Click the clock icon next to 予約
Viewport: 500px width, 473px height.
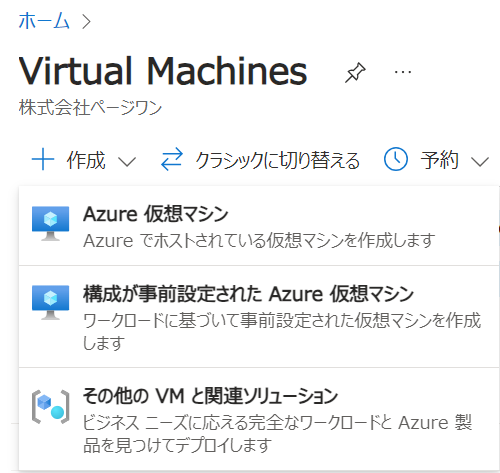396,159
